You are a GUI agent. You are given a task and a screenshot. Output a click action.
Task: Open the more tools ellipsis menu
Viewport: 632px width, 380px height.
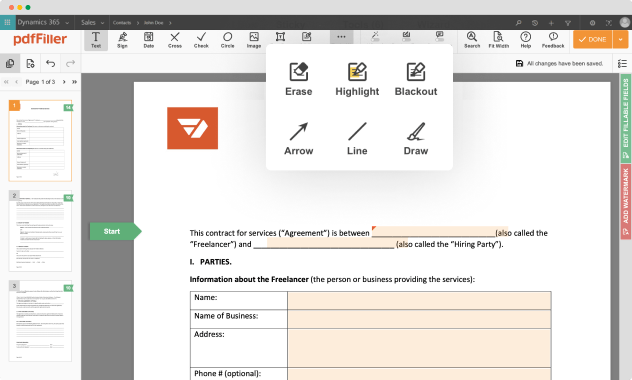341,37
